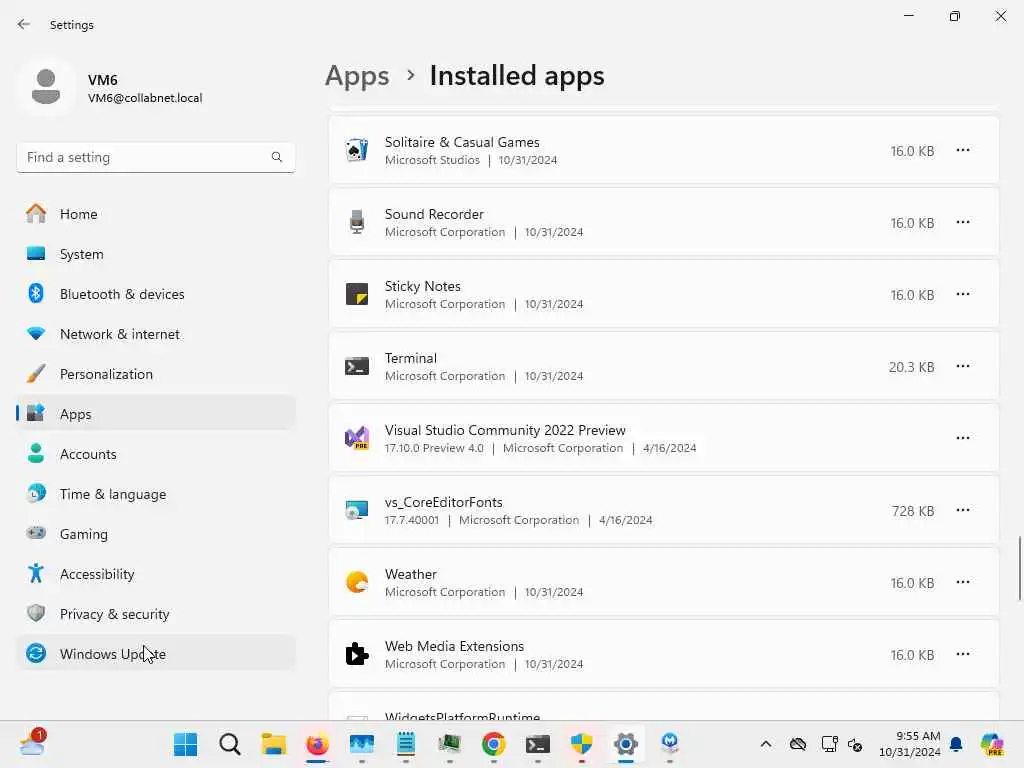1024x768 pixels.
Task: Open notification bell in system tray
Action: pos(956,744)
